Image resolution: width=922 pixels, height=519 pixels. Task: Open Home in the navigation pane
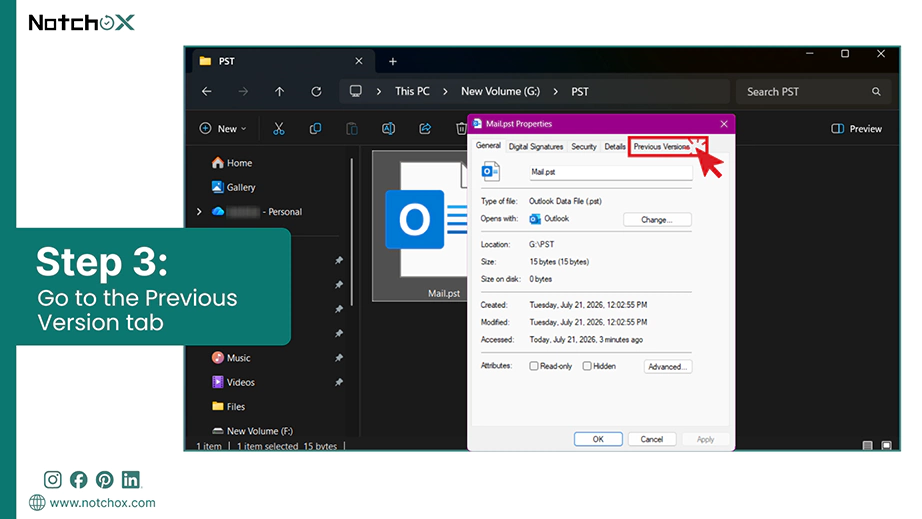point(232,163)
